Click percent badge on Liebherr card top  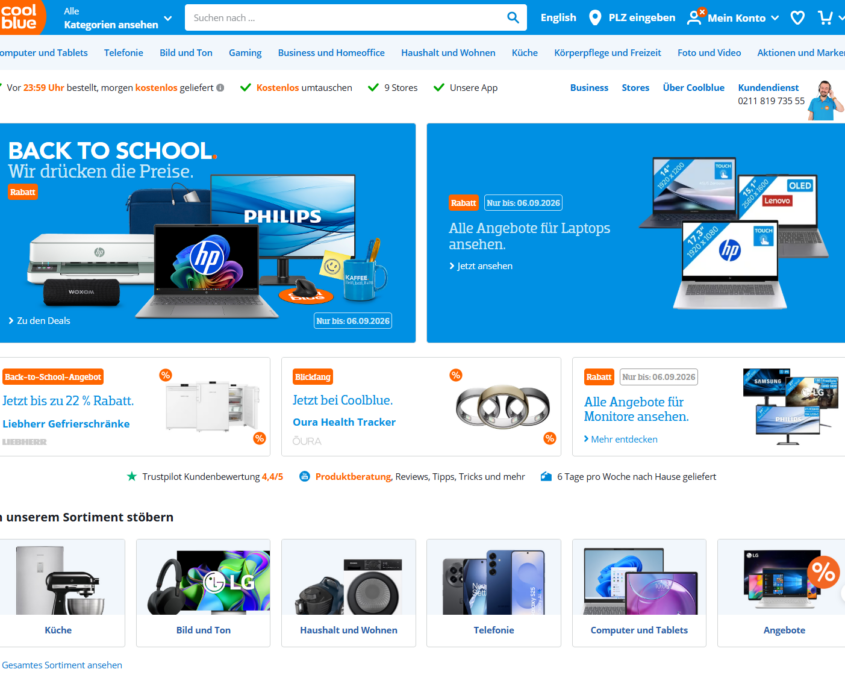[x=165, y=375]
